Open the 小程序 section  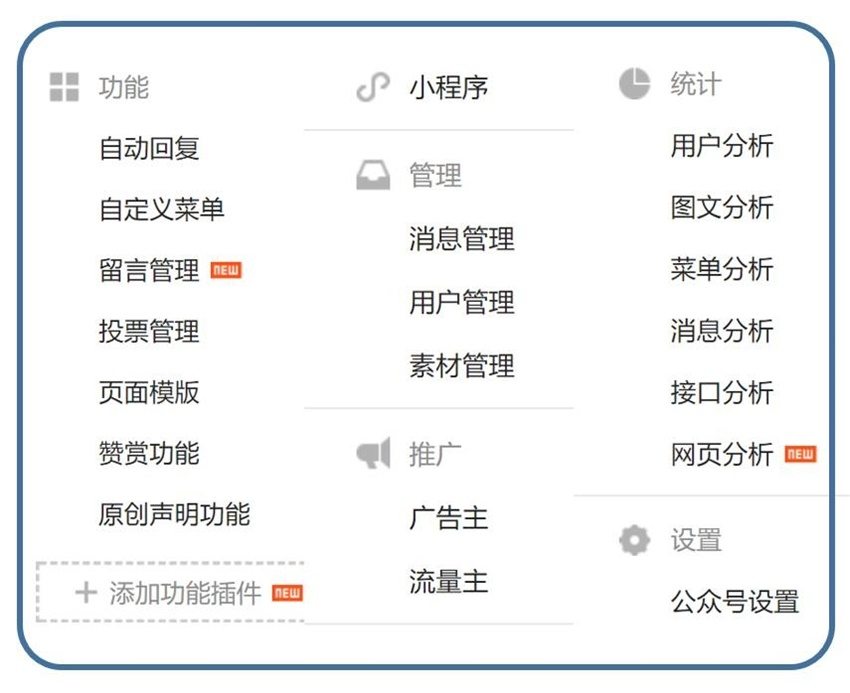[449, 88]
